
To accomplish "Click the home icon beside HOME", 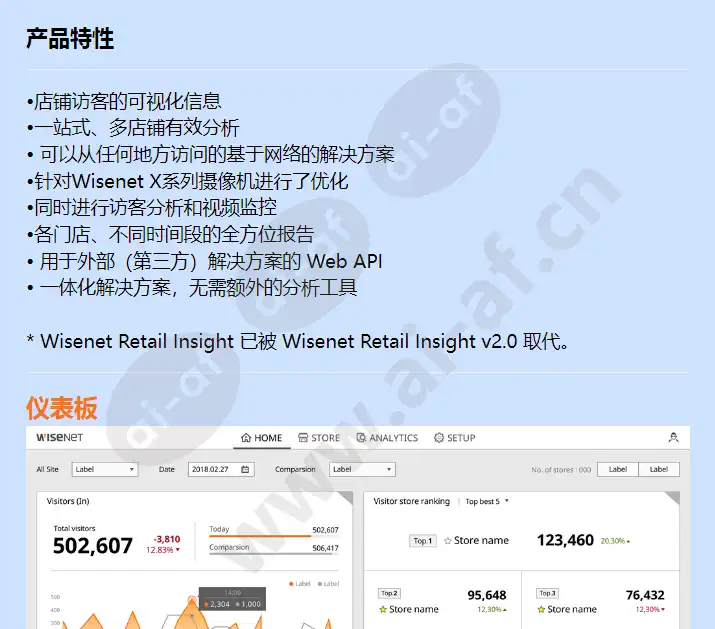I will [x=246, y=438].
